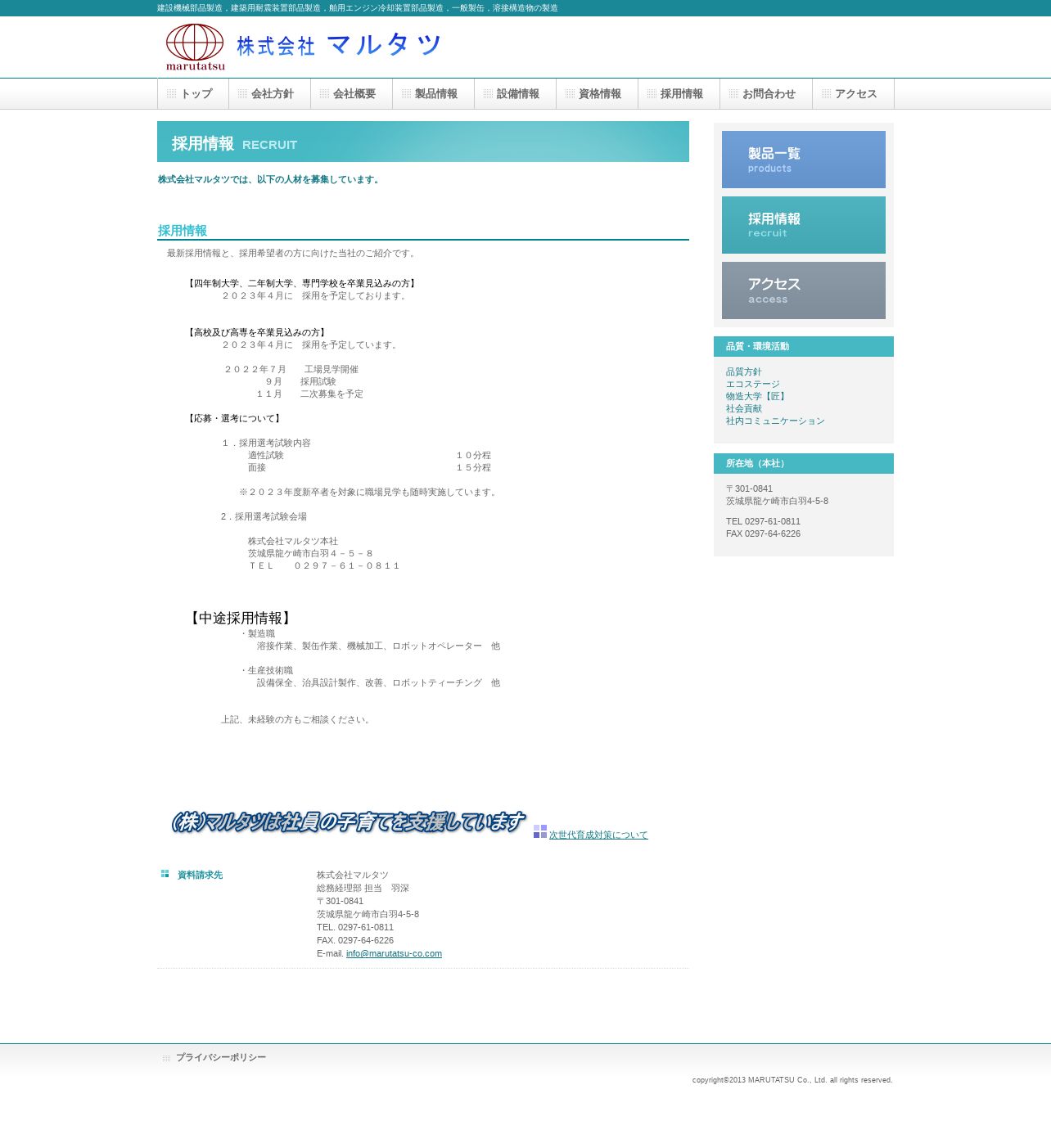Click the purple squares icon beside 次世代育成対策
The width and height of the screenshot is (1051, 1148).
click(540, 831)
